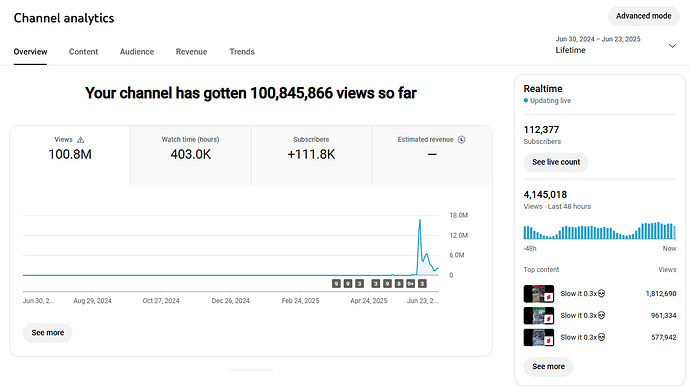Open the third Slow it 0.3x video thumbnail

click(x=539, y=337)
